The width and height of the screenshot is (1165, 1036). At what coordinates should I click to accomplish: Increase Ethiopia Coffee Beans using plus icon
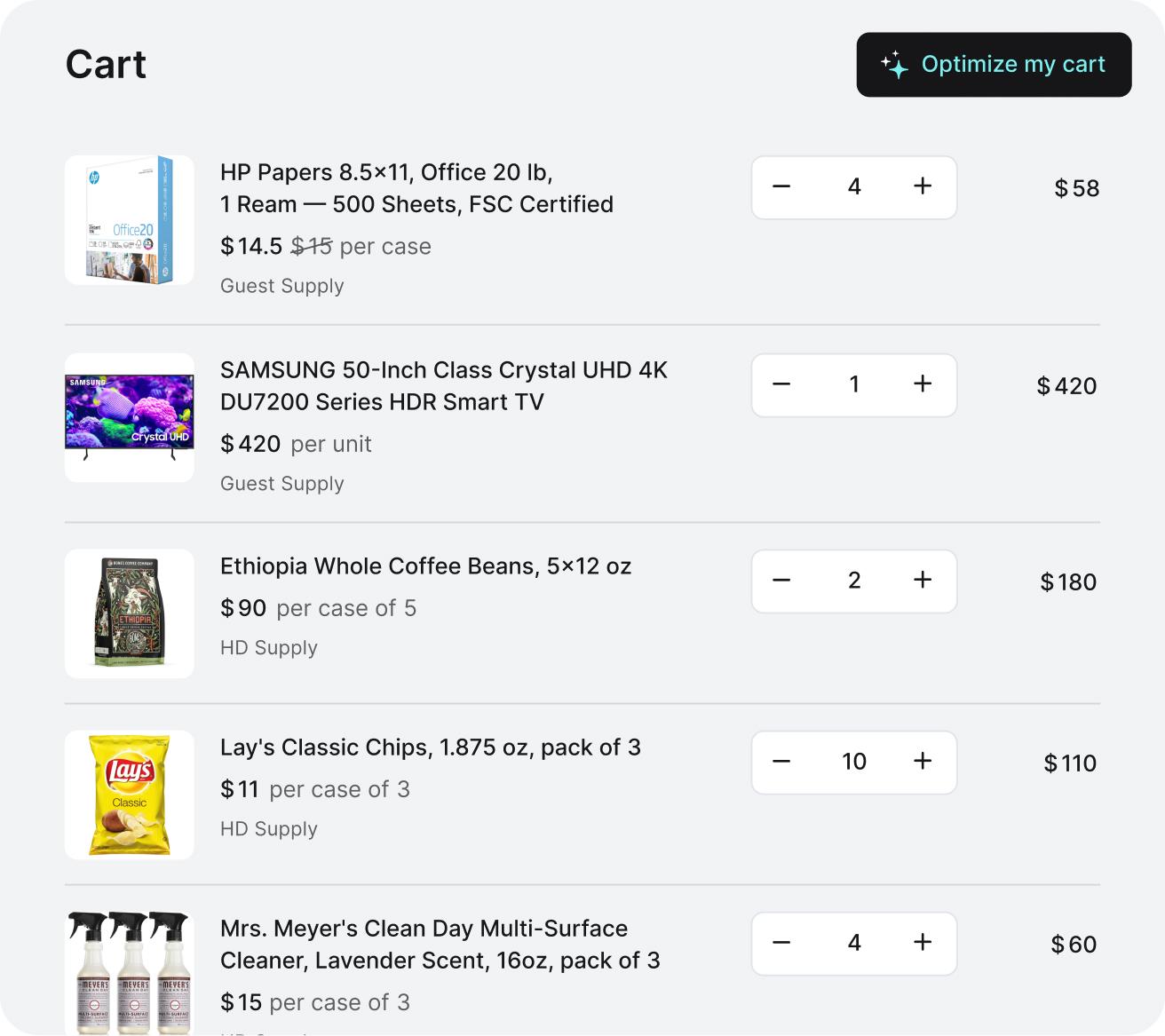click(922, 581)
